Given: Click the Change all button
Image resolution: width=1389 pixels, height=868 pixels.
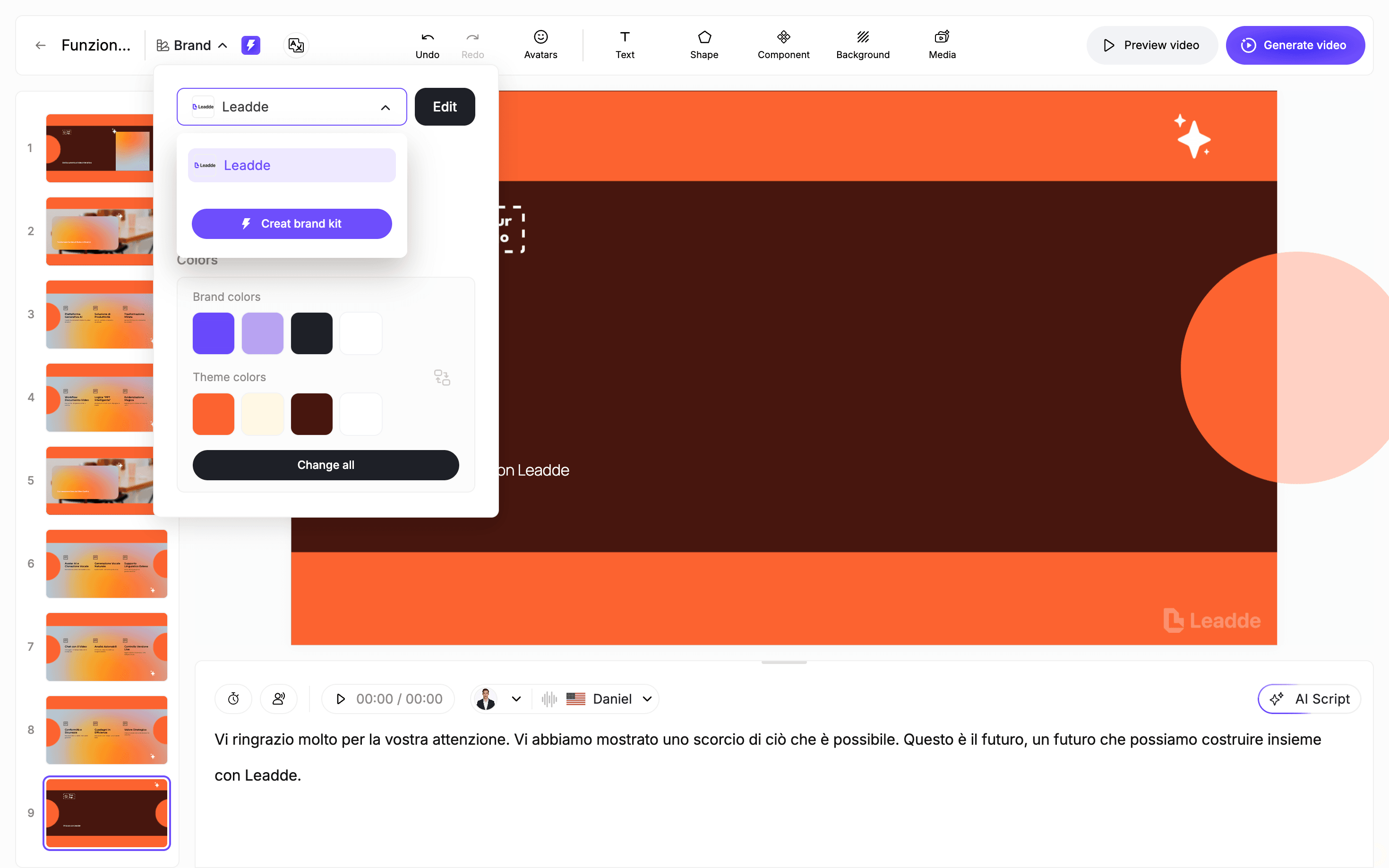Looking at the screenshot, I should click(x=326, y=465).
